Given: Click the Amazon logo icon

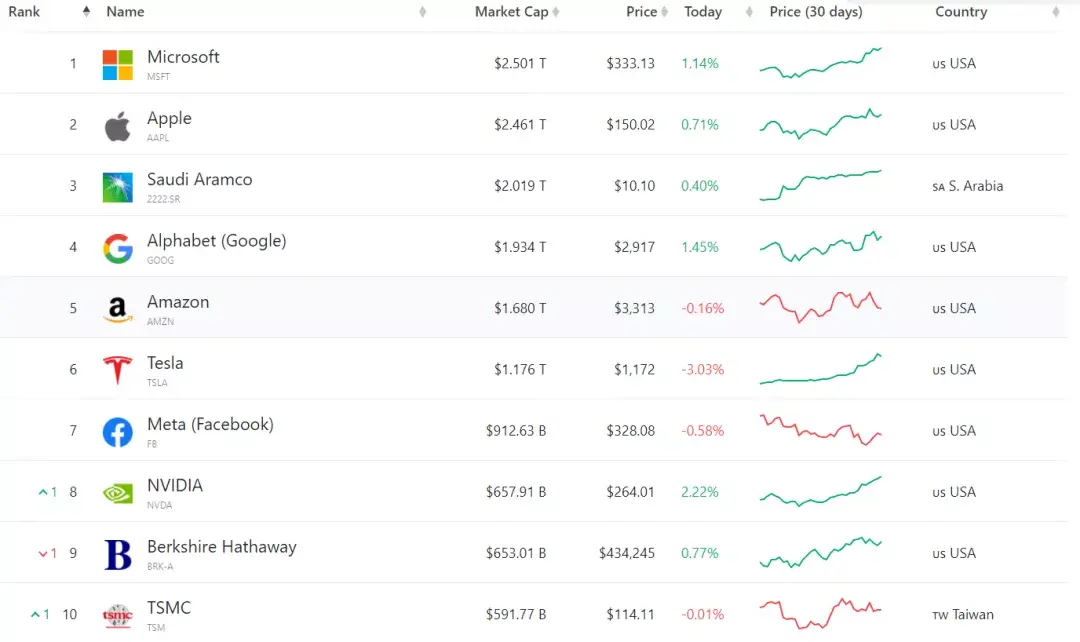Looking at the screenshot, I should 117,309.
